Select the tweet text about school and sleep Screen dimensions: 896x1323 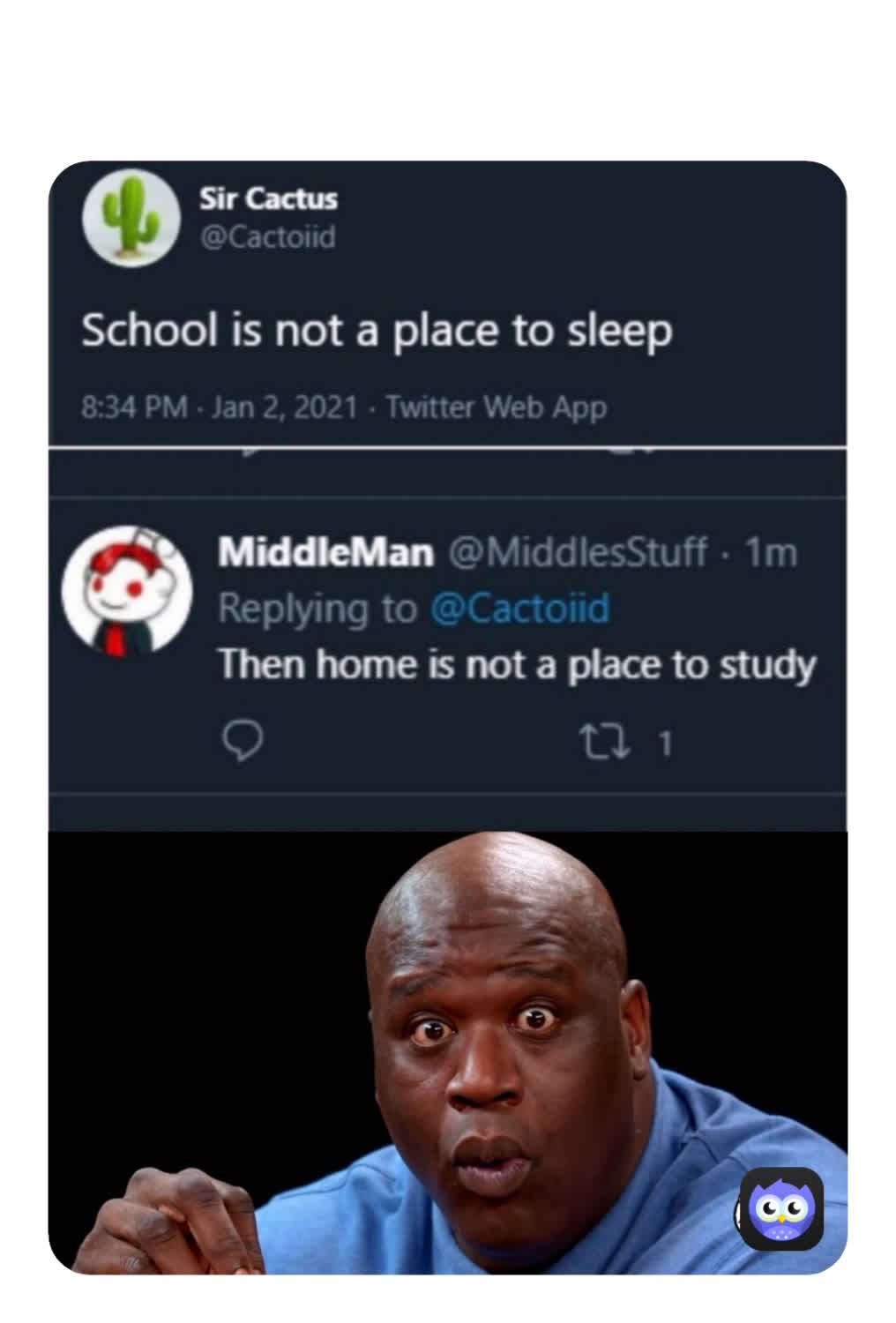pyautogui.click(x=377, y=332)
